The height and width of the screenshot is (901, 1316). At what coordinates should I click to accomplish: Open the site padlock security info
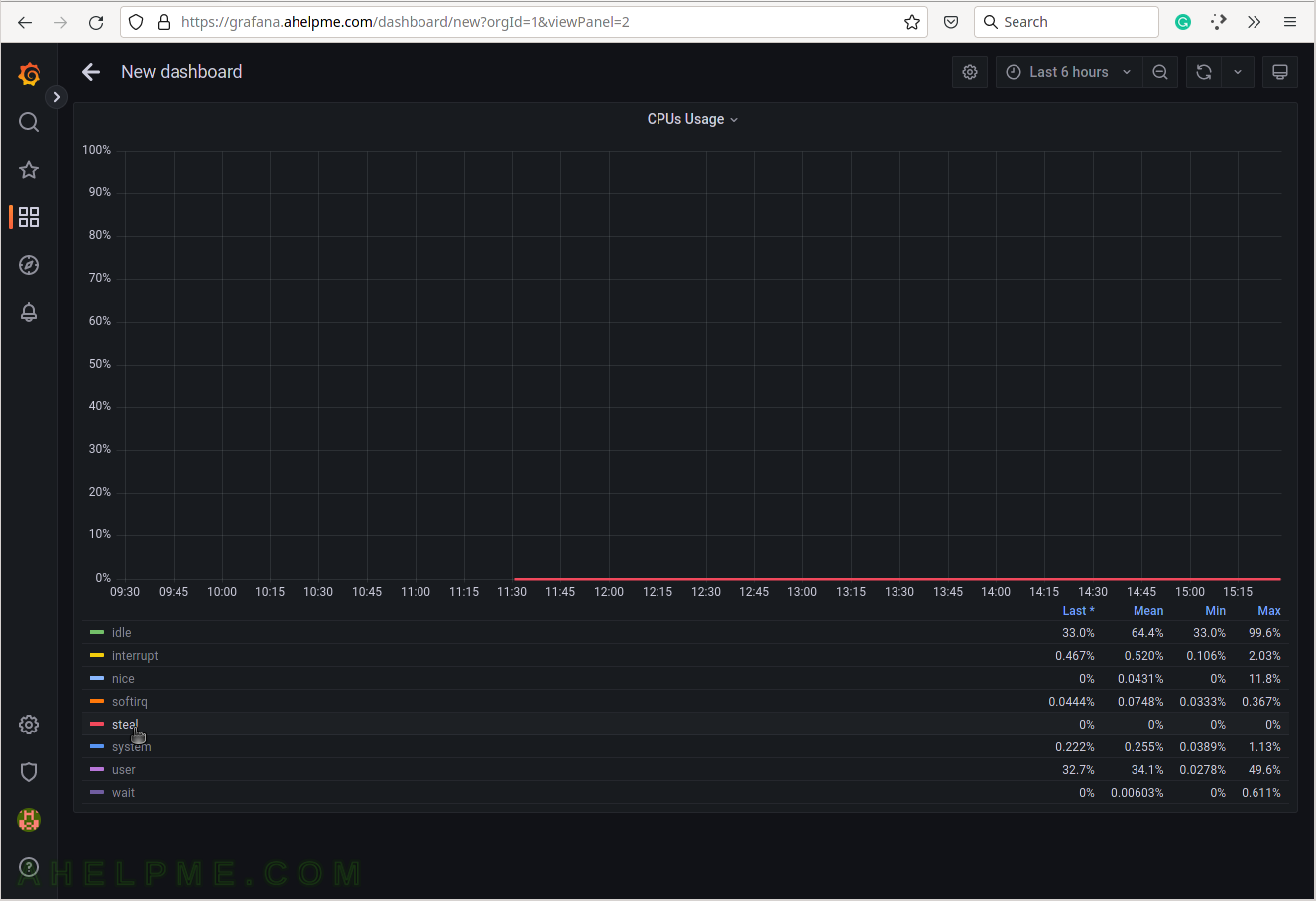click(x=164, y=22)
